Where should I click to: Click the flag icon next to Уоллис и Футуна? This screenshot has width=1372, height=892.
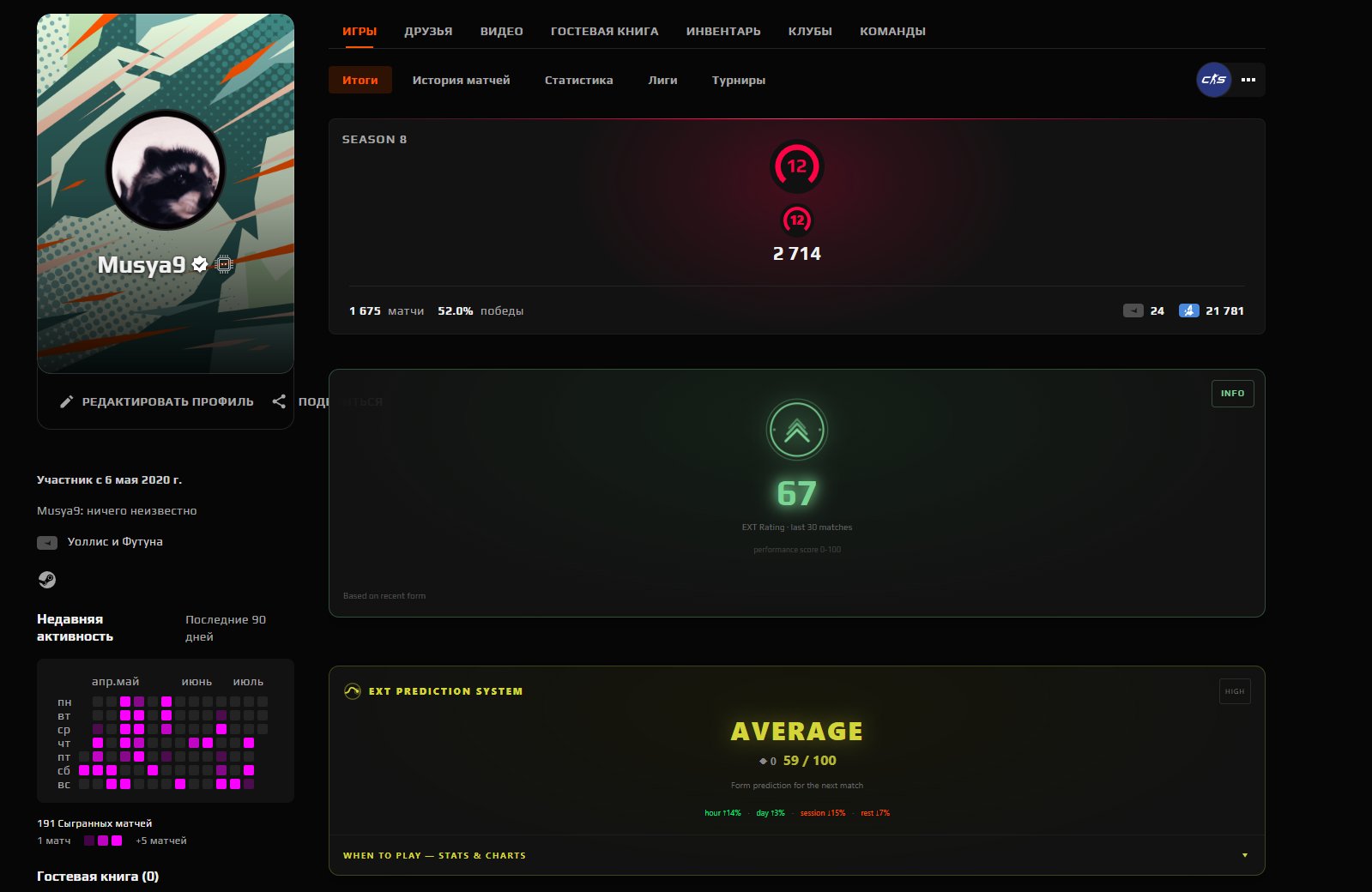coord(47,542)
